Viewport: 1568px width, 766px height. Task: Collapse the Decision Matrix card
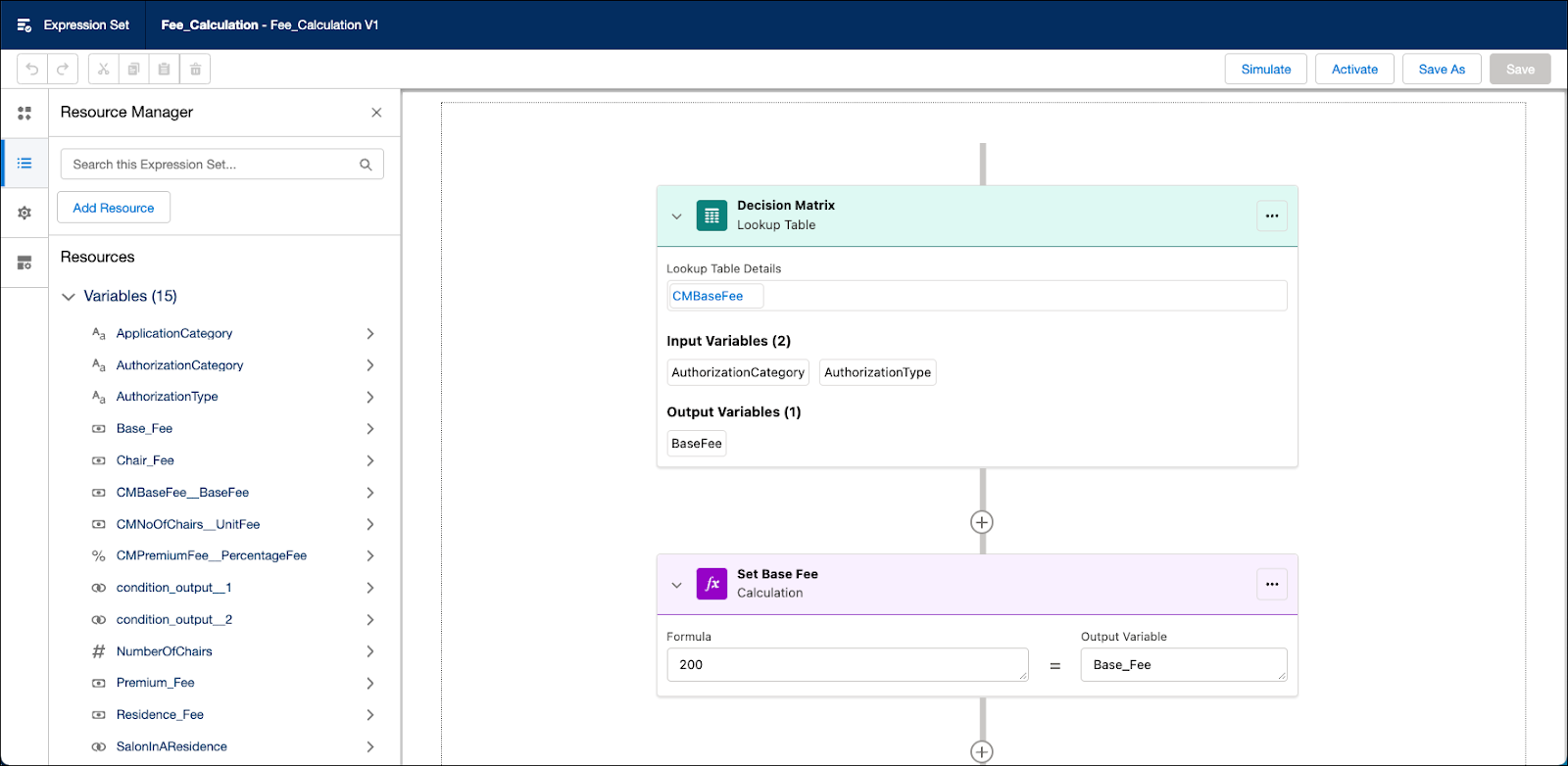pyautogui.click(x=676, y=216)
